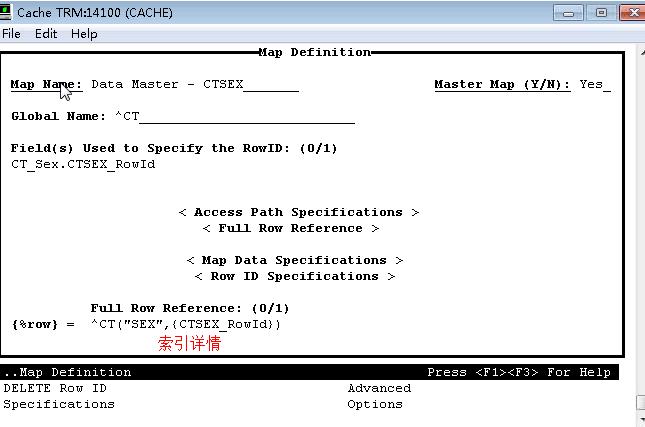Click the Map Name field value
645x427 pixels.
click(195, 84)
